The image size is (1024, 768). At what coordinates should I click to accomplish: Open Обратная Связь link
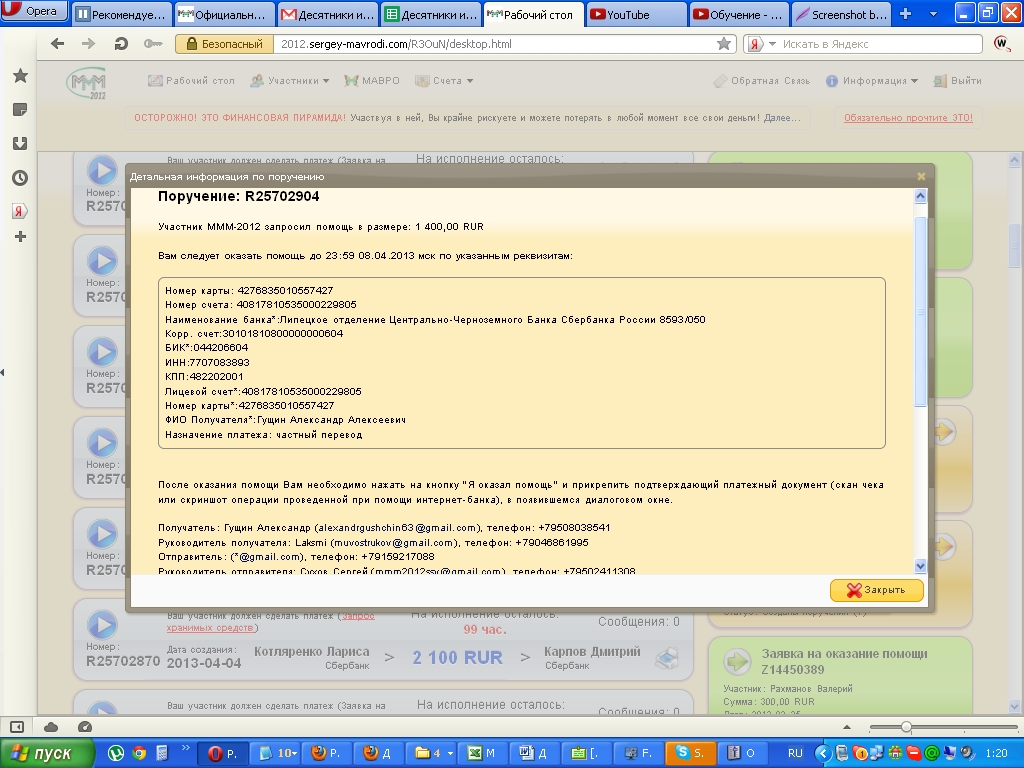tap(761, 81)
